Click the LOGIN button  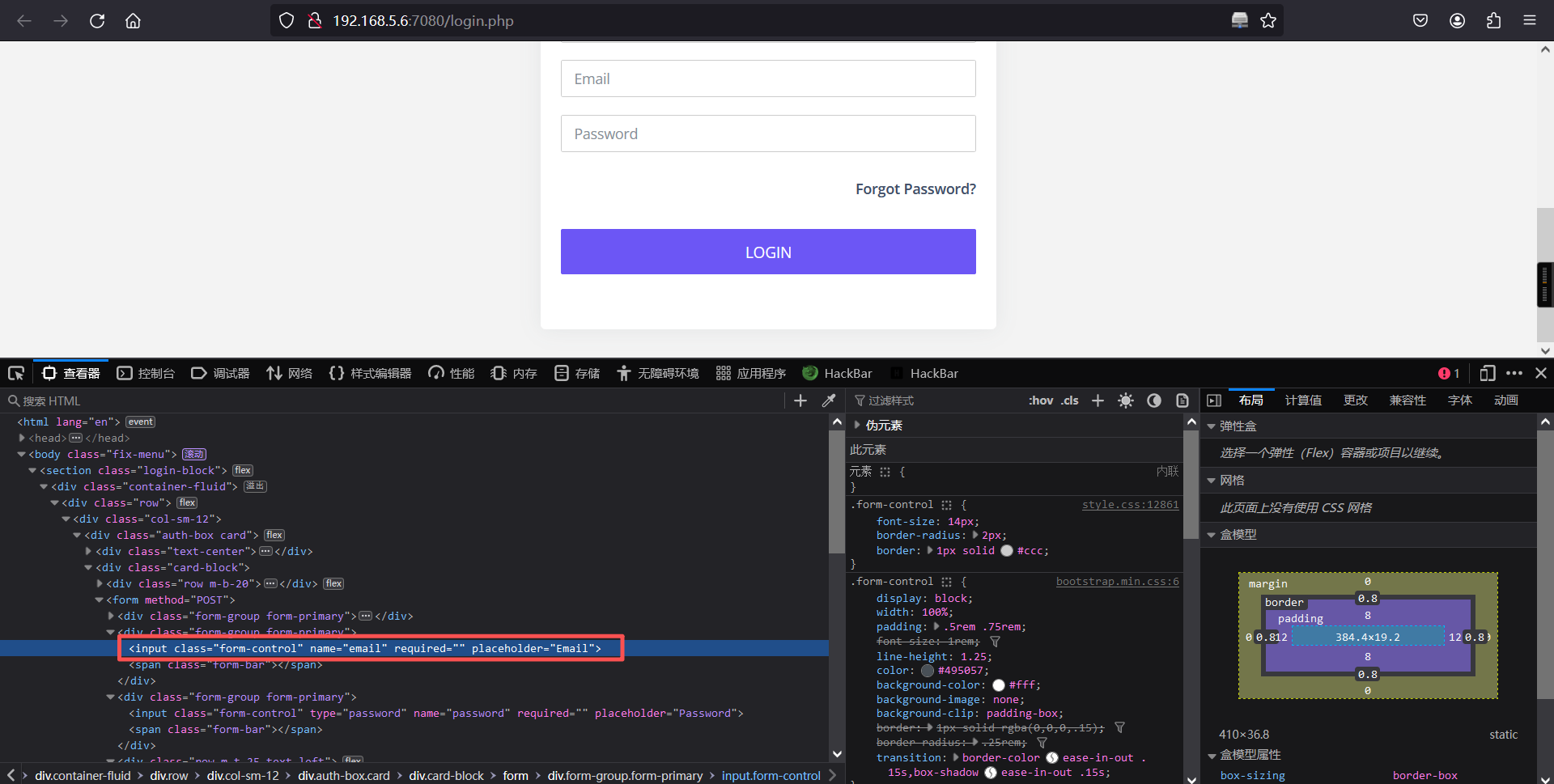768,252
